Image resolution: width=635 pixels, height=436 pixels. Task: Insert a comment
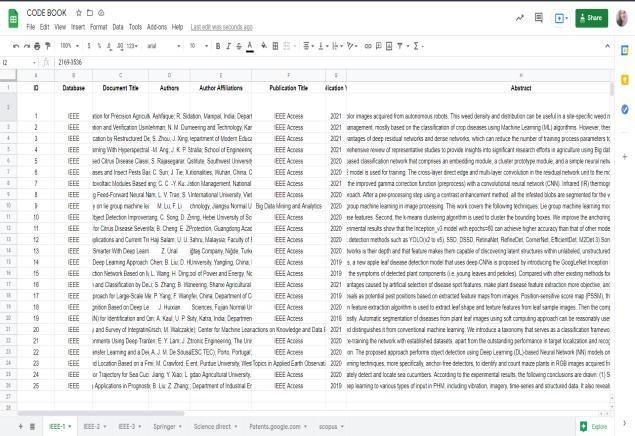click(379, 46)
